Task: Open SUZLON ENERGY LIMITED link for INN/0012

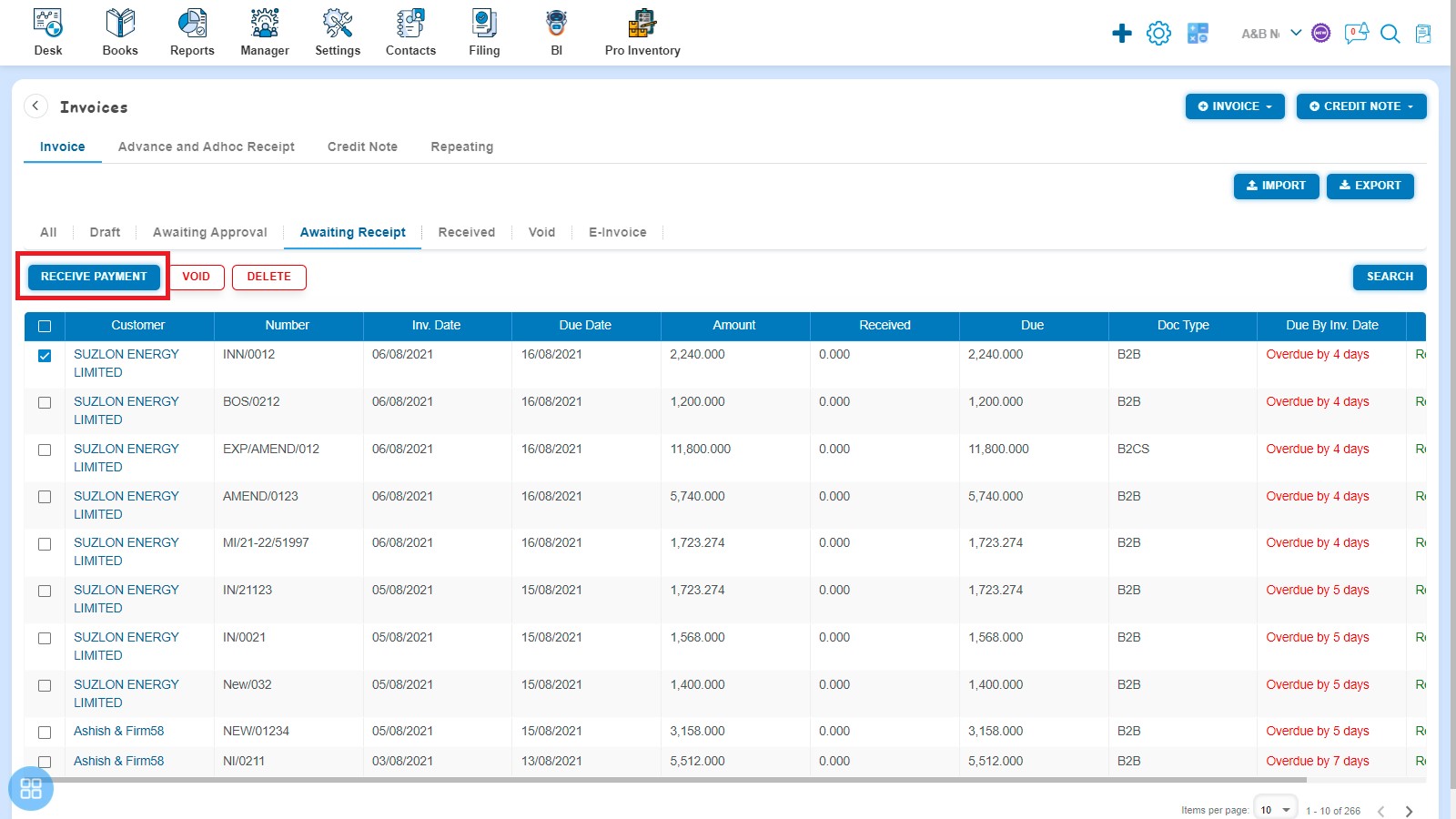Action: [126, 363]
